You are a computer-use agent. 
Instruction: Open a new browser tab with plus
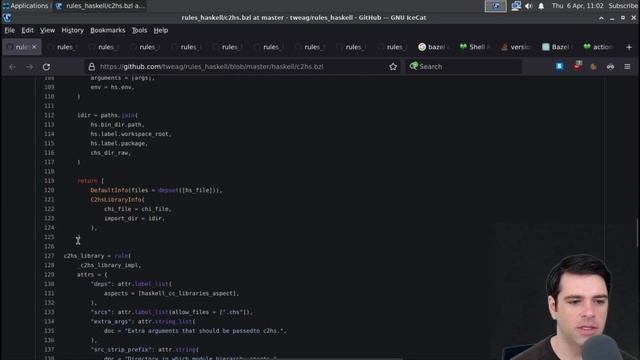[629, 47]
